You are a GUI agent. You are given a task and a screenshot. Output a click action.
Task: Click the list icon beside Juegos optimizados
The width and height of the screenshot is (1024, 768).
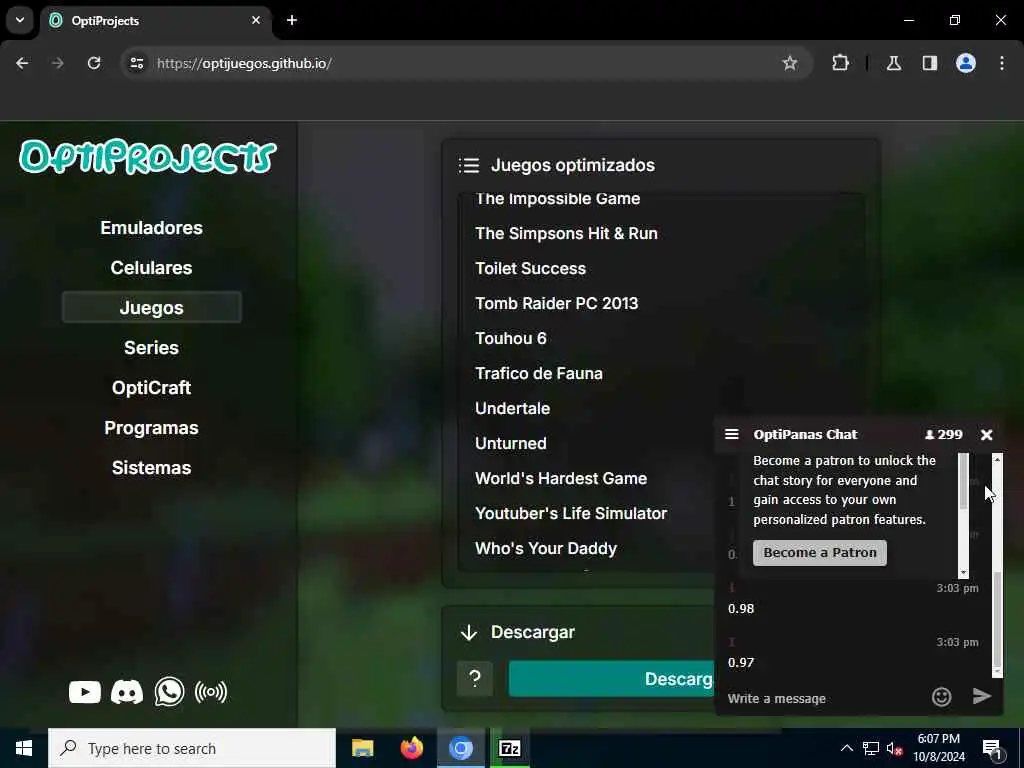point(469,165)
